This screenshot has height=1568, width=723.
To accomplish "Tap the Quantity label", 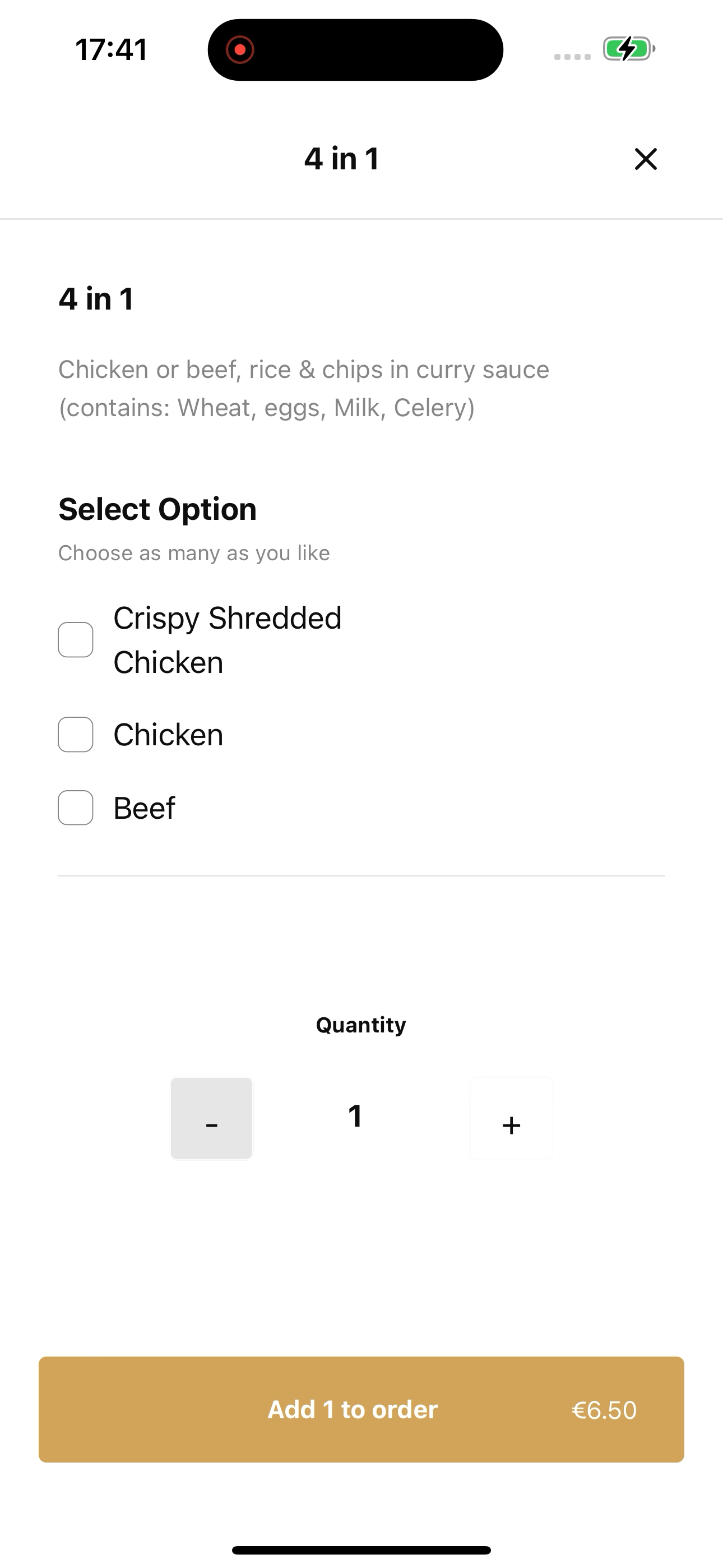I will [361, 1025].
